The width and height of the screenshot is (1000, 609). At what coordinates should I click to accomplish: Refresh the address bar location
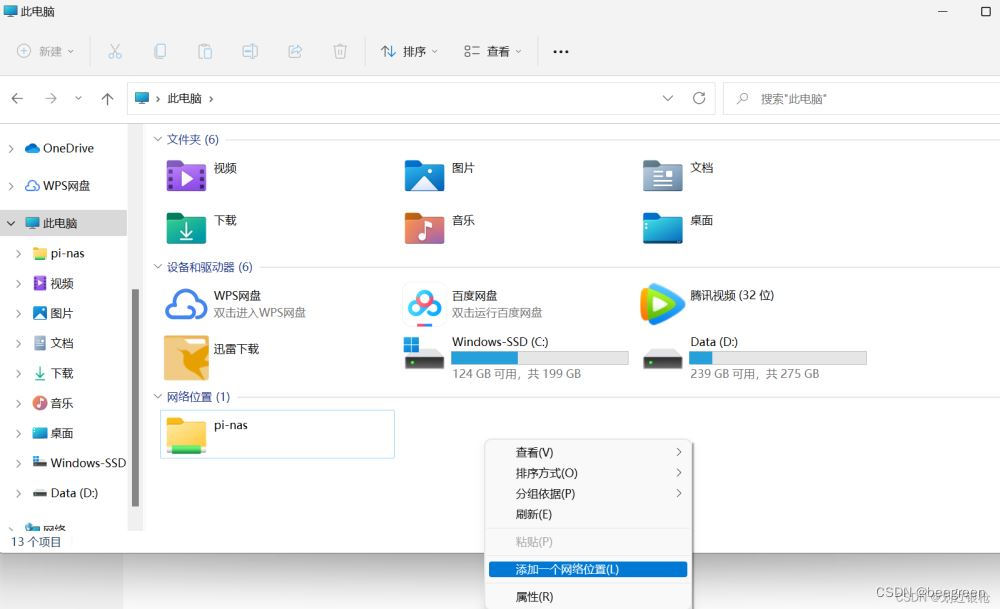pyautogui.click(x=699, y=98)
